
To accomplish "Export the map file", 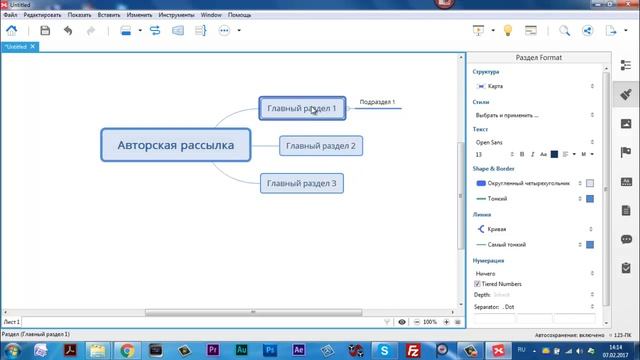I will tap(611, 31).
